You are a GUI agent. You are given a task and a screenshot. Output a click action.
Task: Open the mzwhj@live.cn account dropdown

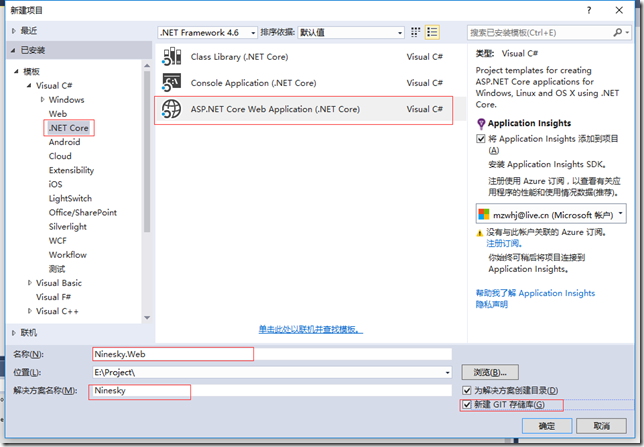[621, 213]
